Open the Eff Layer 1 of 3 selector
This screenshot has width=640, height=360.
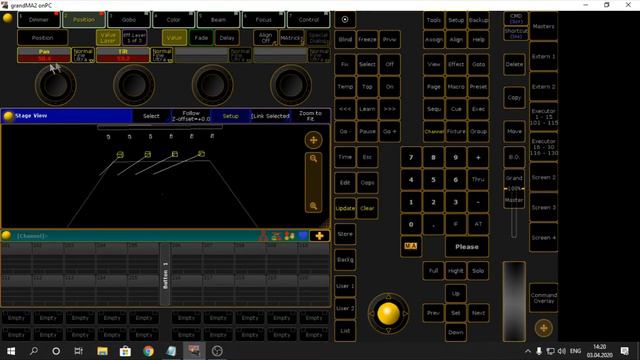[x=135, y=38]
